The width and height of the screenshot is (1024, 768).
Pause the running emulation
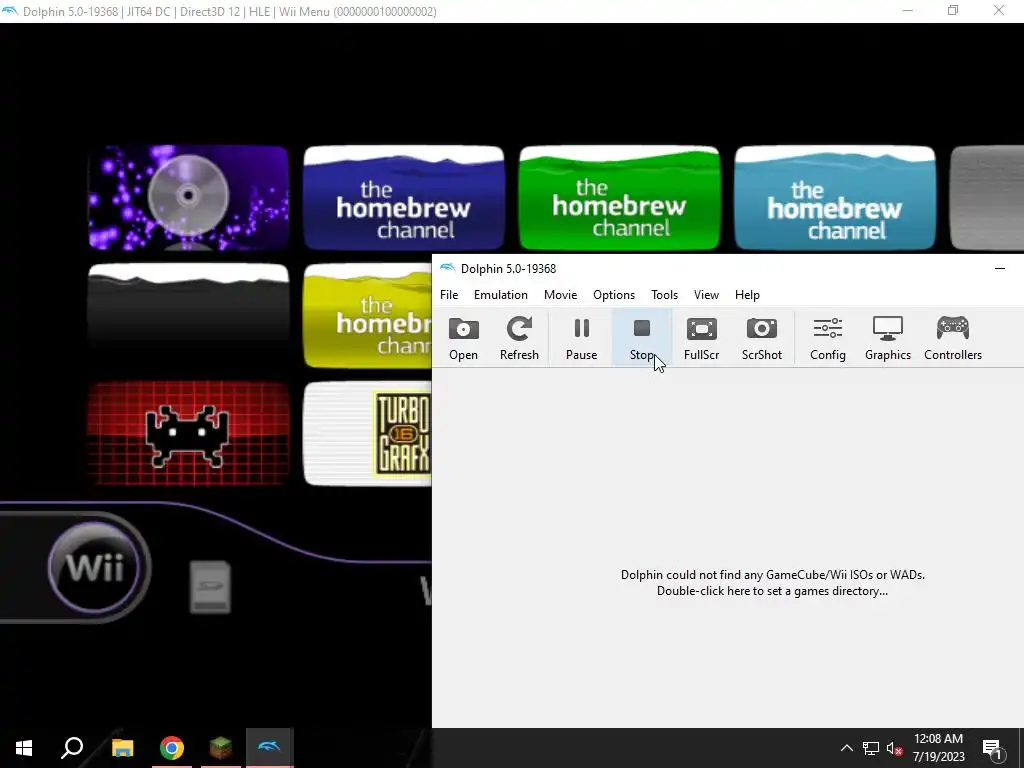point(581,338)
